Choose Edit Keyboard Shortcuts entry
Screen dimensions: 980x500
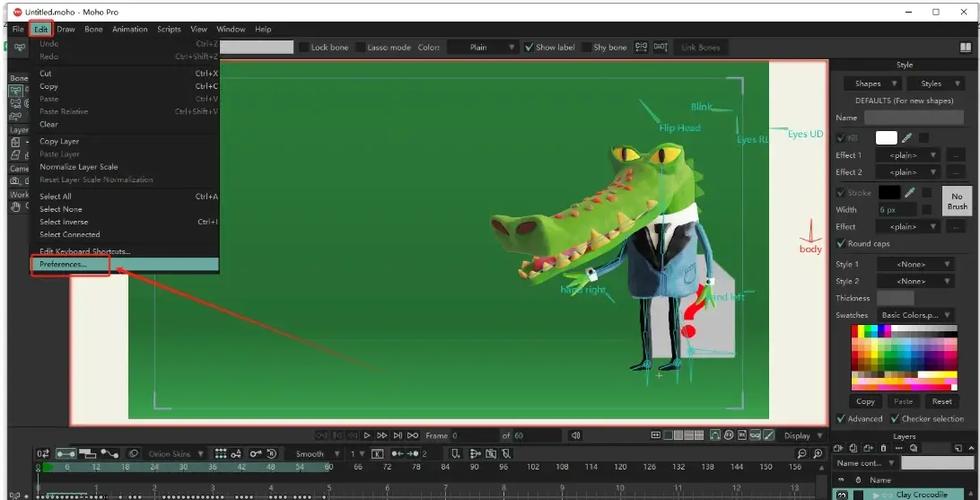tap(125, 251)
